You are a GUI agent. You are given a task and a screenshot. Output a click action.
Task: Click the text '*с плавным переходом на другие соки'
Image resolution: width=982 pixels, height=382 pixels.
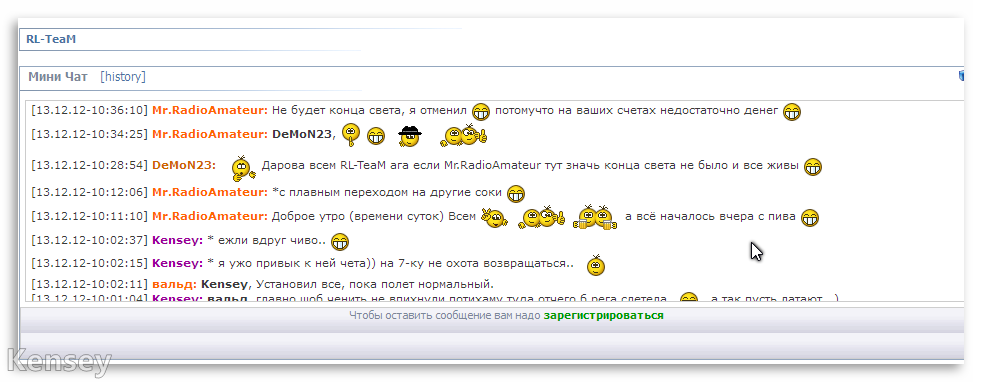387,192
